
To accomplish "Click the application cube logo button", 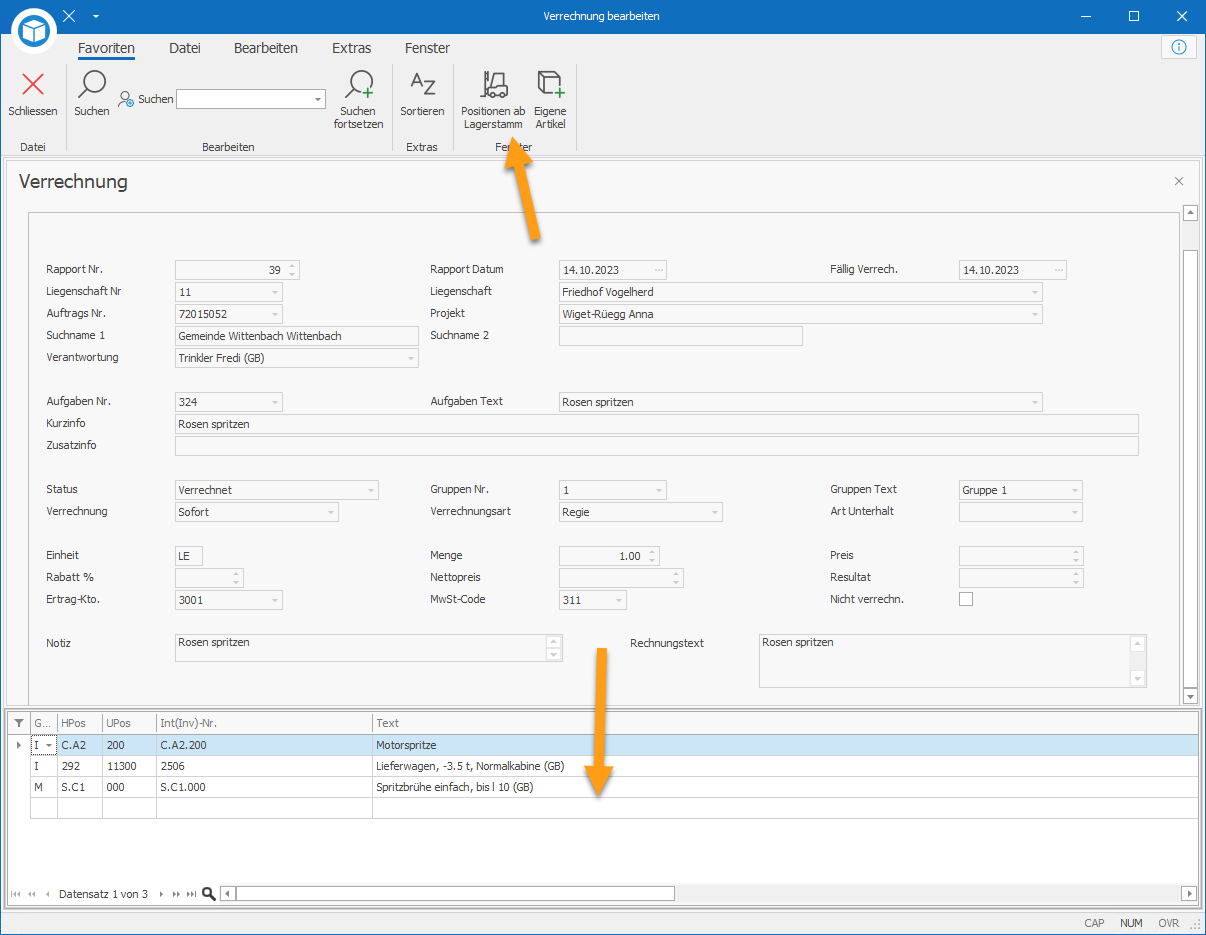I will pos(36,33).
